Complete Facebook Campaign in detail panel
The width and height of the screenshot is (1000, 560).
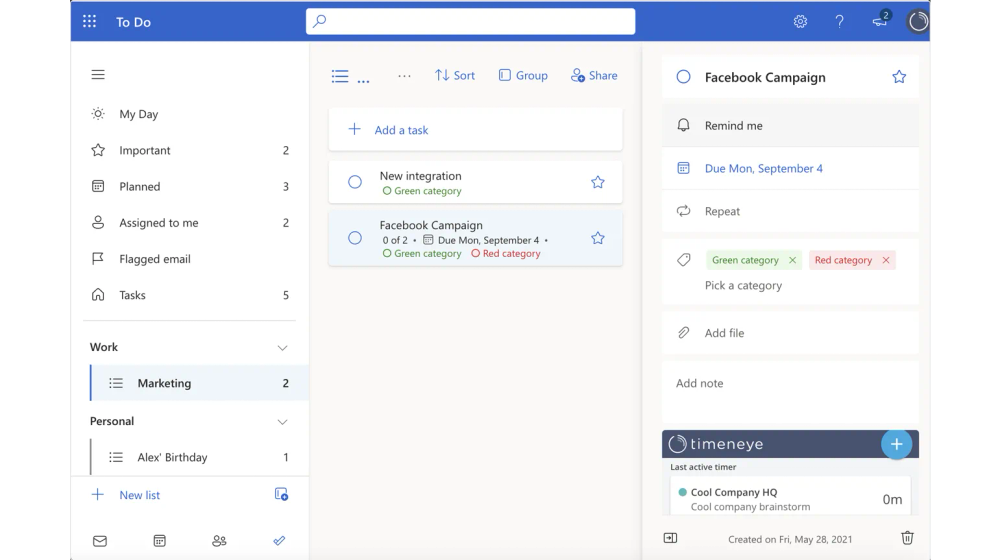pyautogui.click(x=683, y=77)
